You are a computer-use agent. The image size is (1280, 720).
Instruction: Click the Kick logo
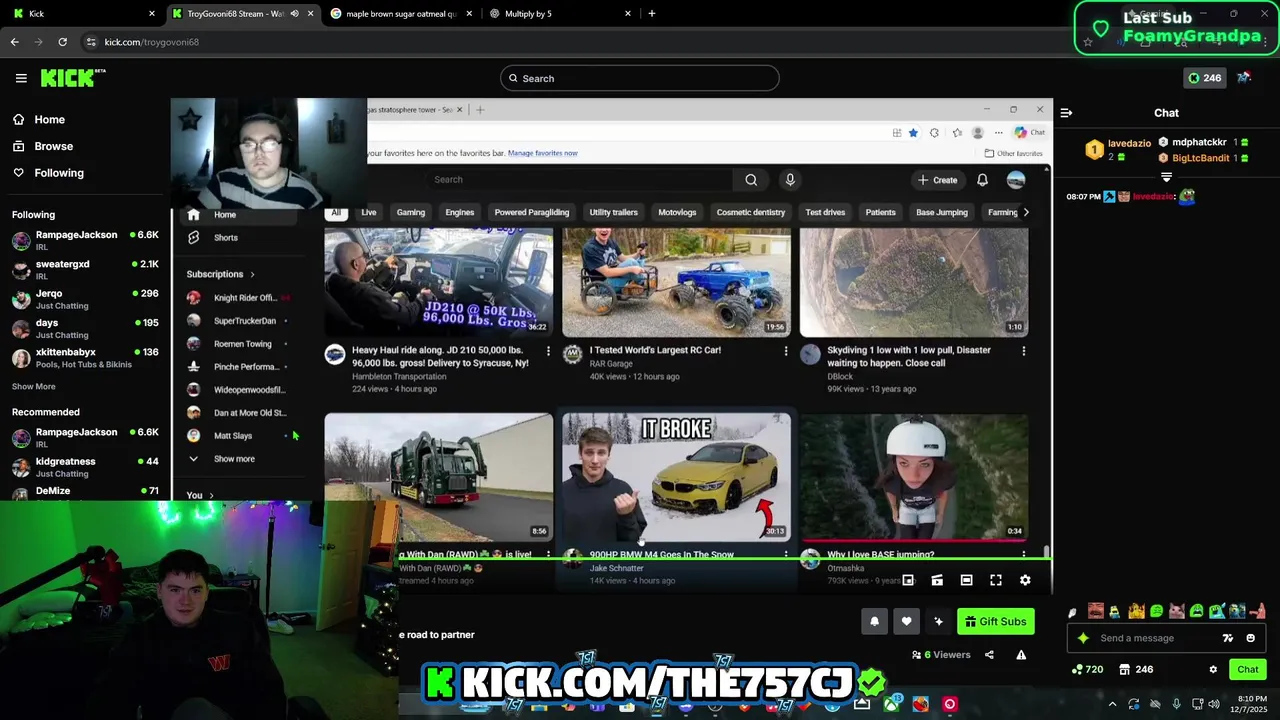coord(72,78)
